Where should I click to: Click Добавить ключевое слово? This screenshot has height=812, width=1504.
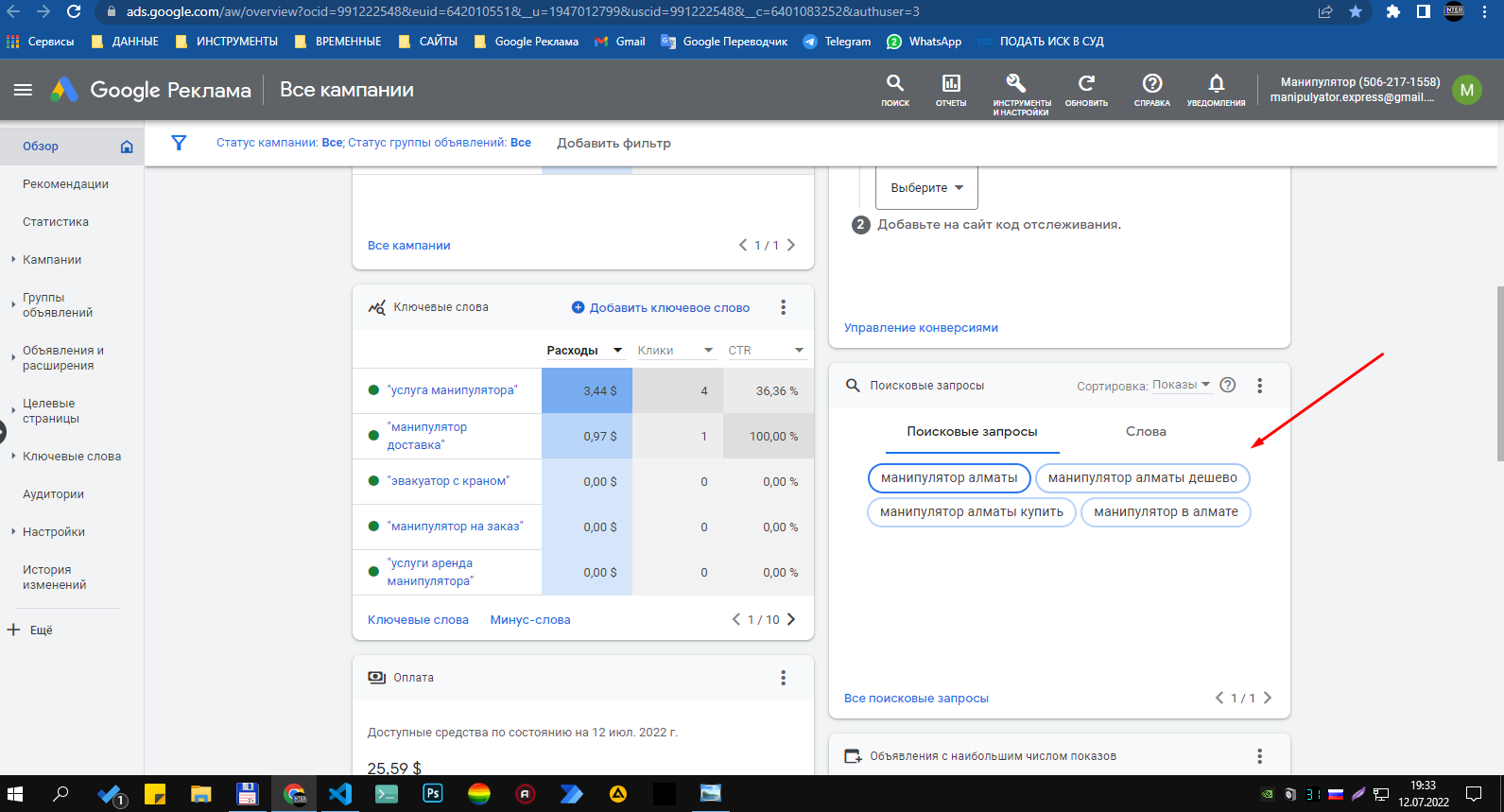(x=661, y=307)
